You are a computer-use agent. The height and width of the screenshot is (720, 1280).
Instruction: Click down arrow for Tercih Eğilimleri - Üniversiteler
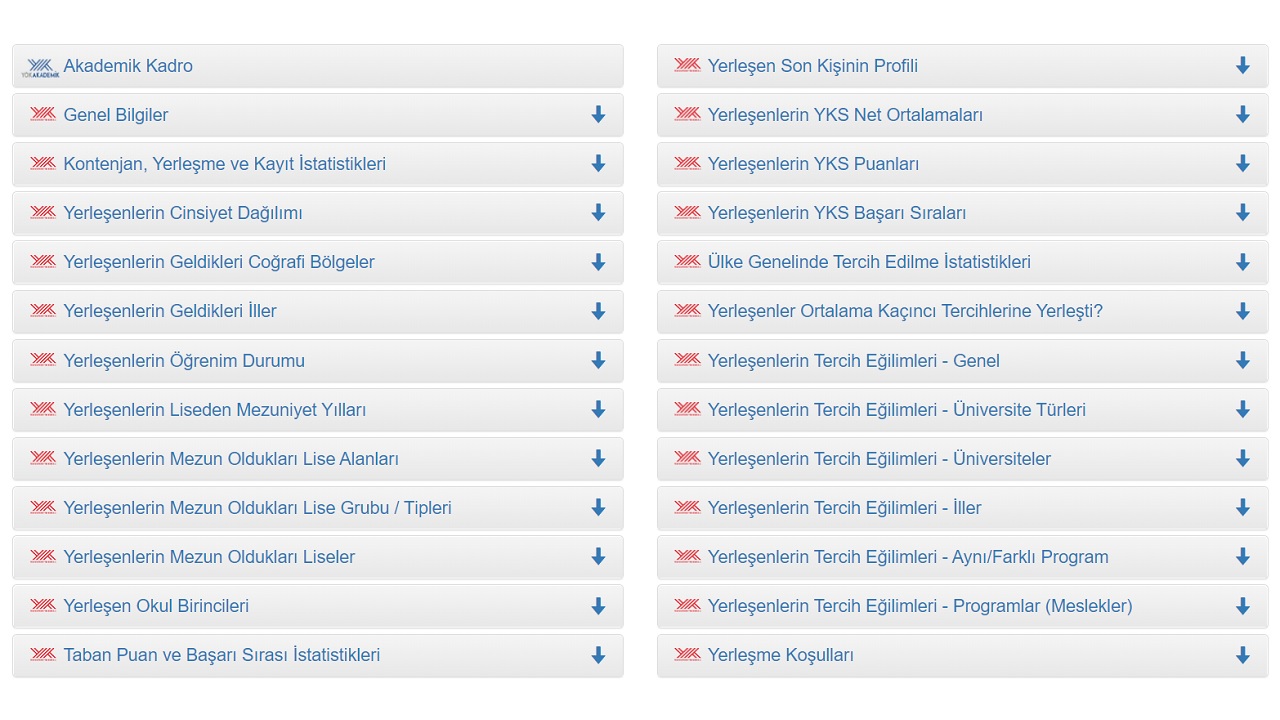(1243, 458)
